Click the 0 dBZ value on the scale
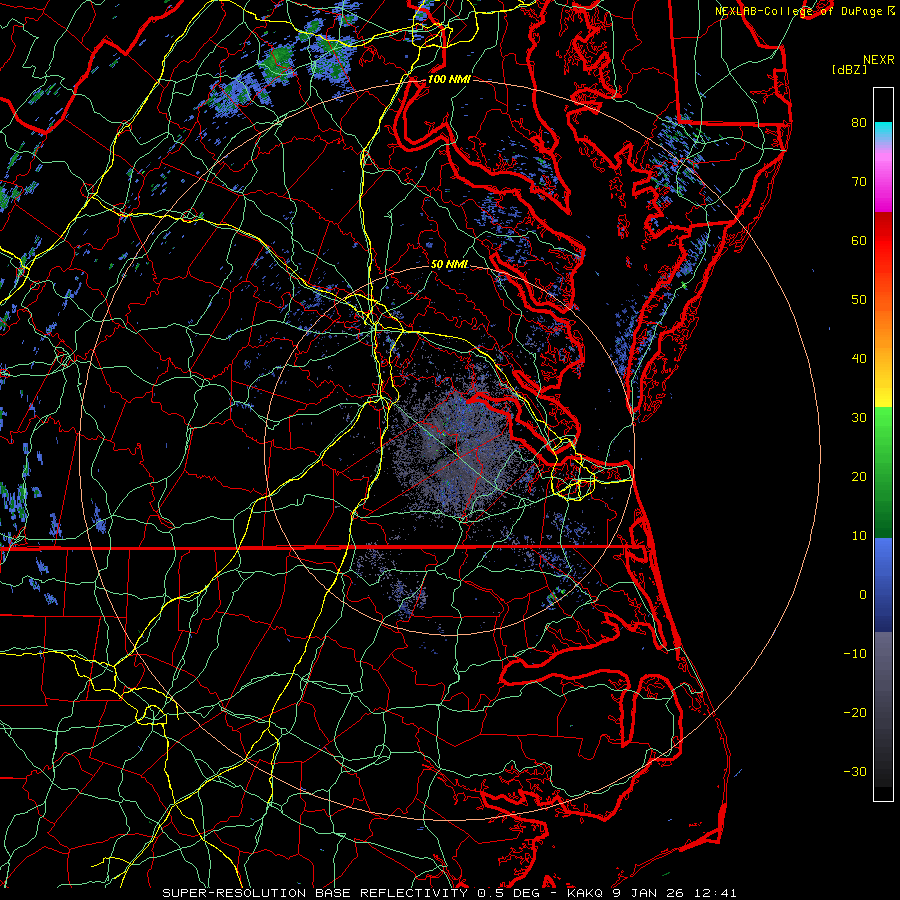This screenshot has width=900, height=900. (x=863, y=595)
